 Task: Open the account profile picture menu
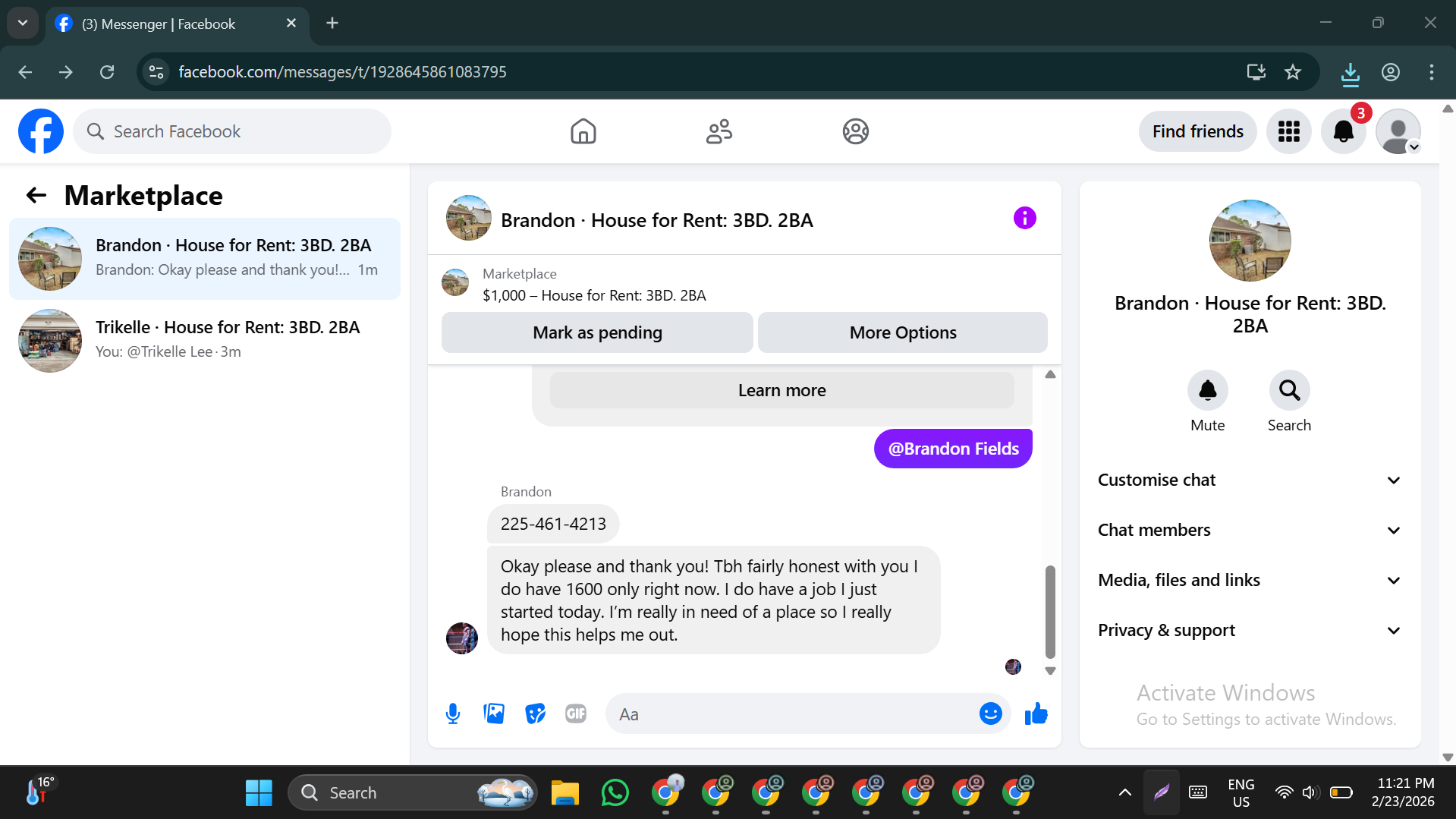(x=1398, y=131)
